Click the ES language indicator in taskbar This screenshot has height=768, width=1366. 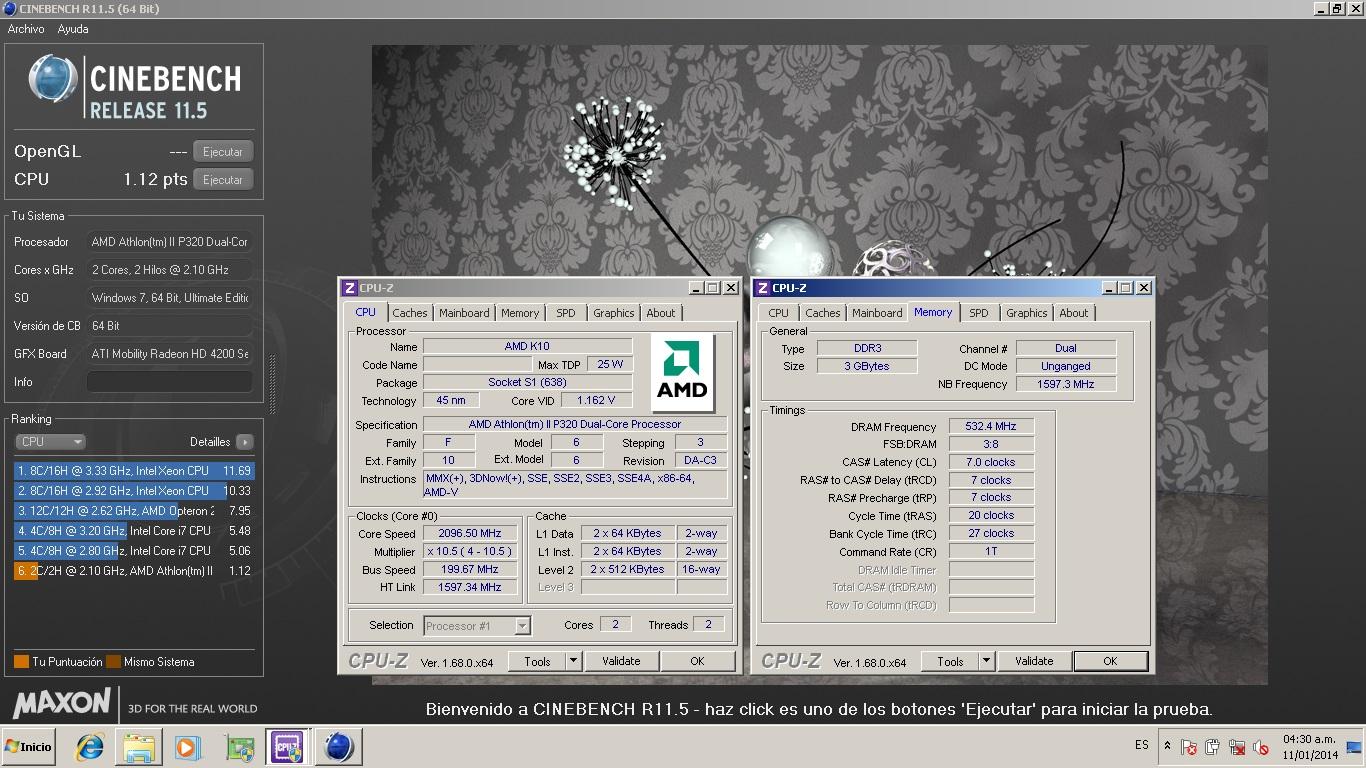(1142, 745)
